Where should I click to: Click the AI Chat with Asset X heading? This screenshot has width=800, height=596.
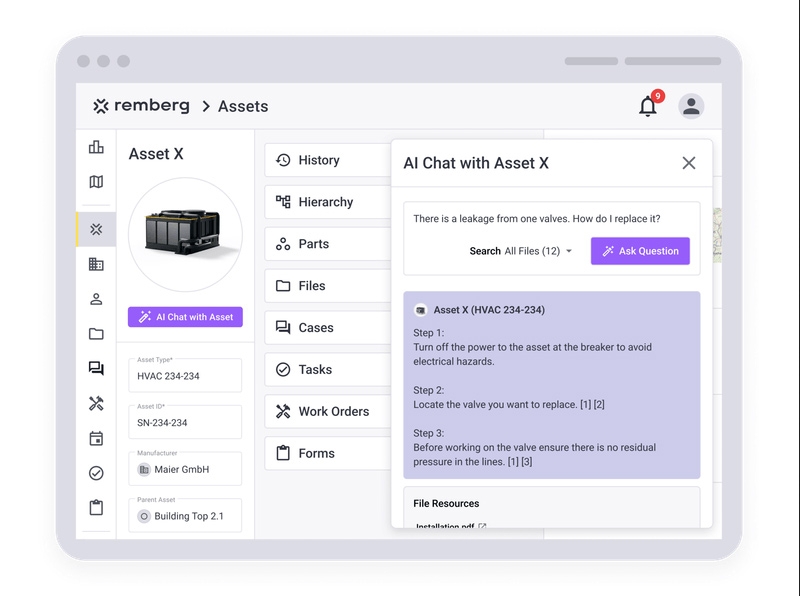tap(476, 163)
